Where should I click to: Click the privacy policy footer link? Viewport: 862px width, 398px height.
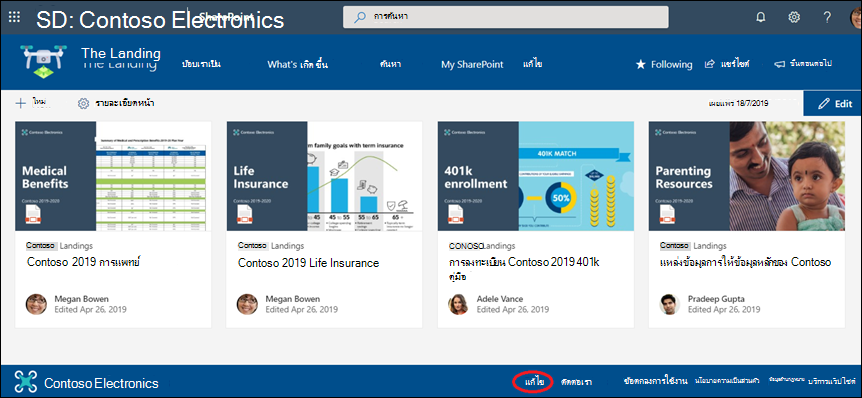726,380
